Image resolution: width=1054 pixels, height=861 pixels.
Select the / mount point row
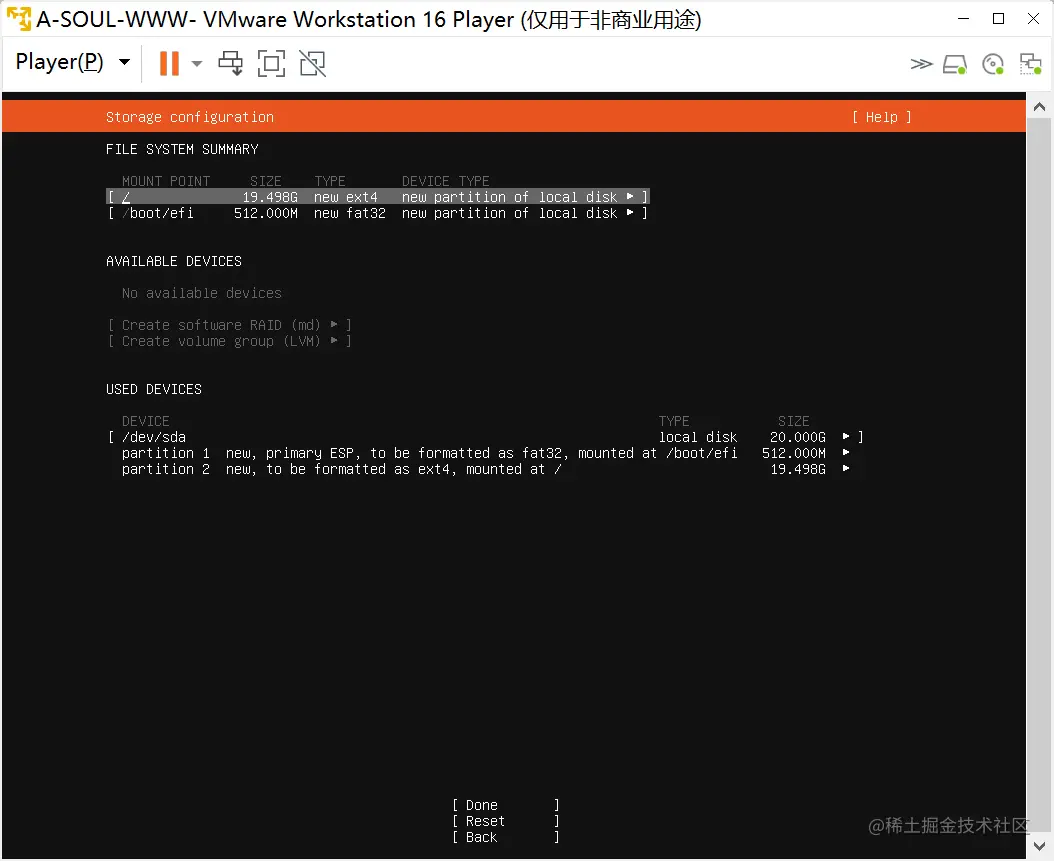tap(378, 197)
